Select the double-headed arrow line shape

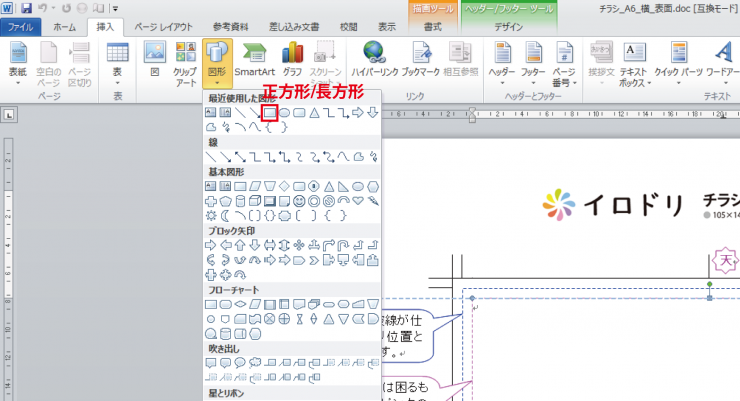(240, 157)
